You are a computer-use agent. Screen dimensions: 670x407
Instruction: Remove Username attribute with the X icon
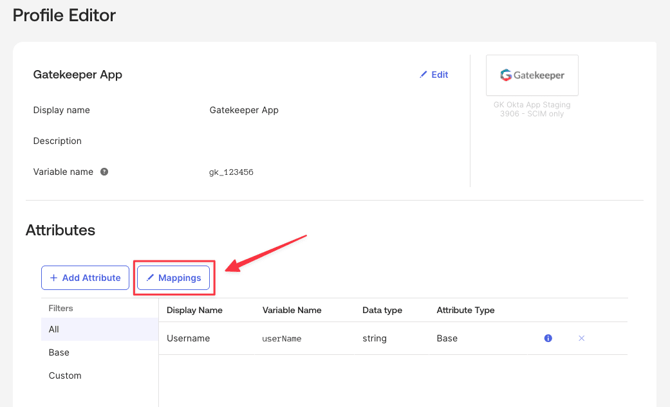click(x=581, y=339)
